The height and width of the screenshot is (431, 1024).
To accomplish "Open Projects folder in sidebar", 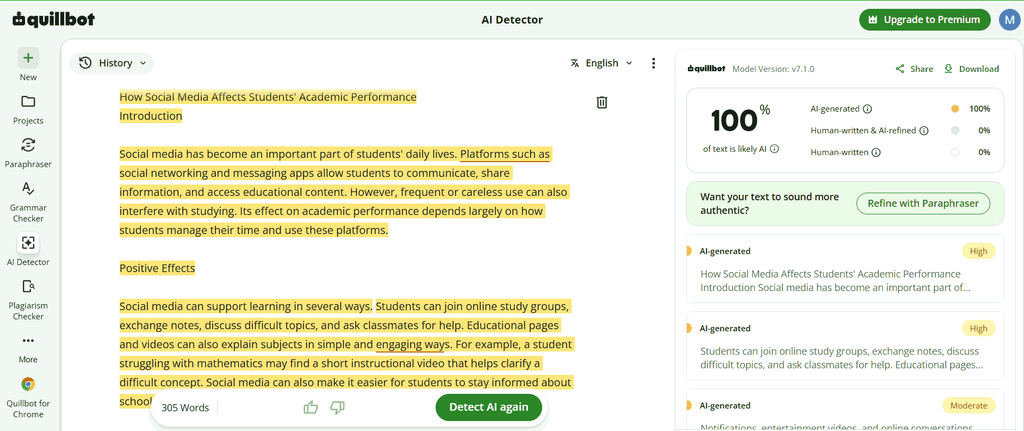I will point(28,109).
